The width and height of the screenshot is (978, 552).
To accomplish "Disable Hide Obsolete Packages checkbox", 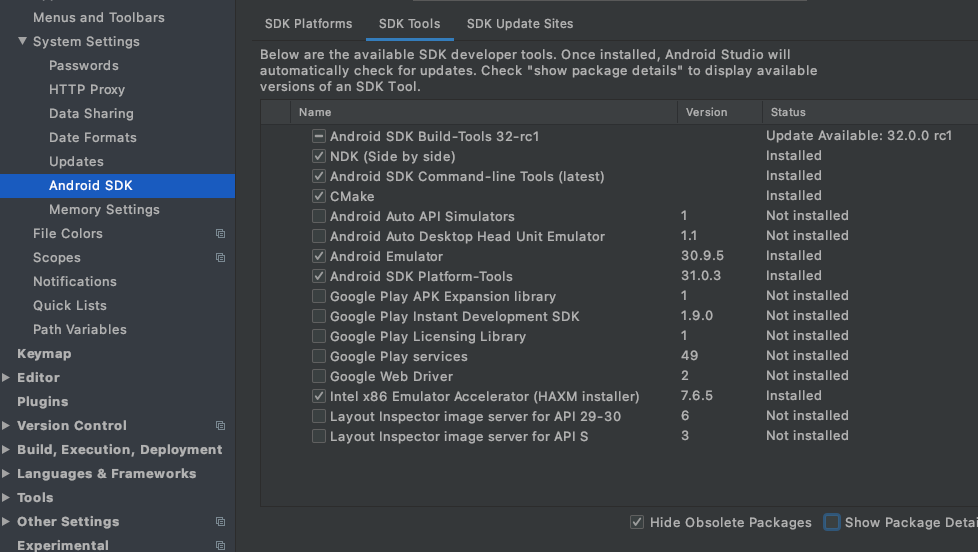I will (637, 522).
